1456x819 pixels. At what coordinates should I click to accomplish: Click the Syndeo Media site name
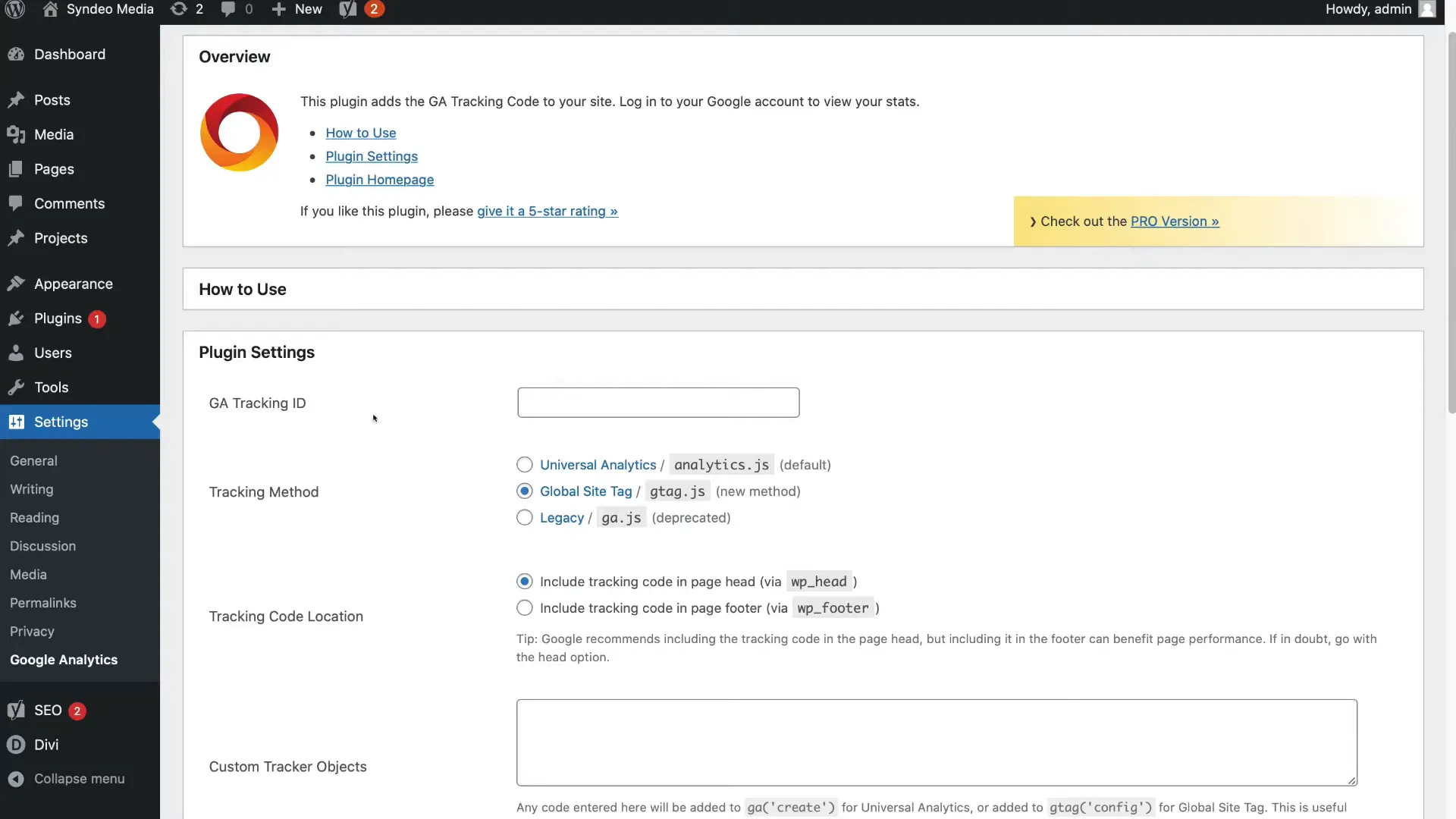point(110,9)
